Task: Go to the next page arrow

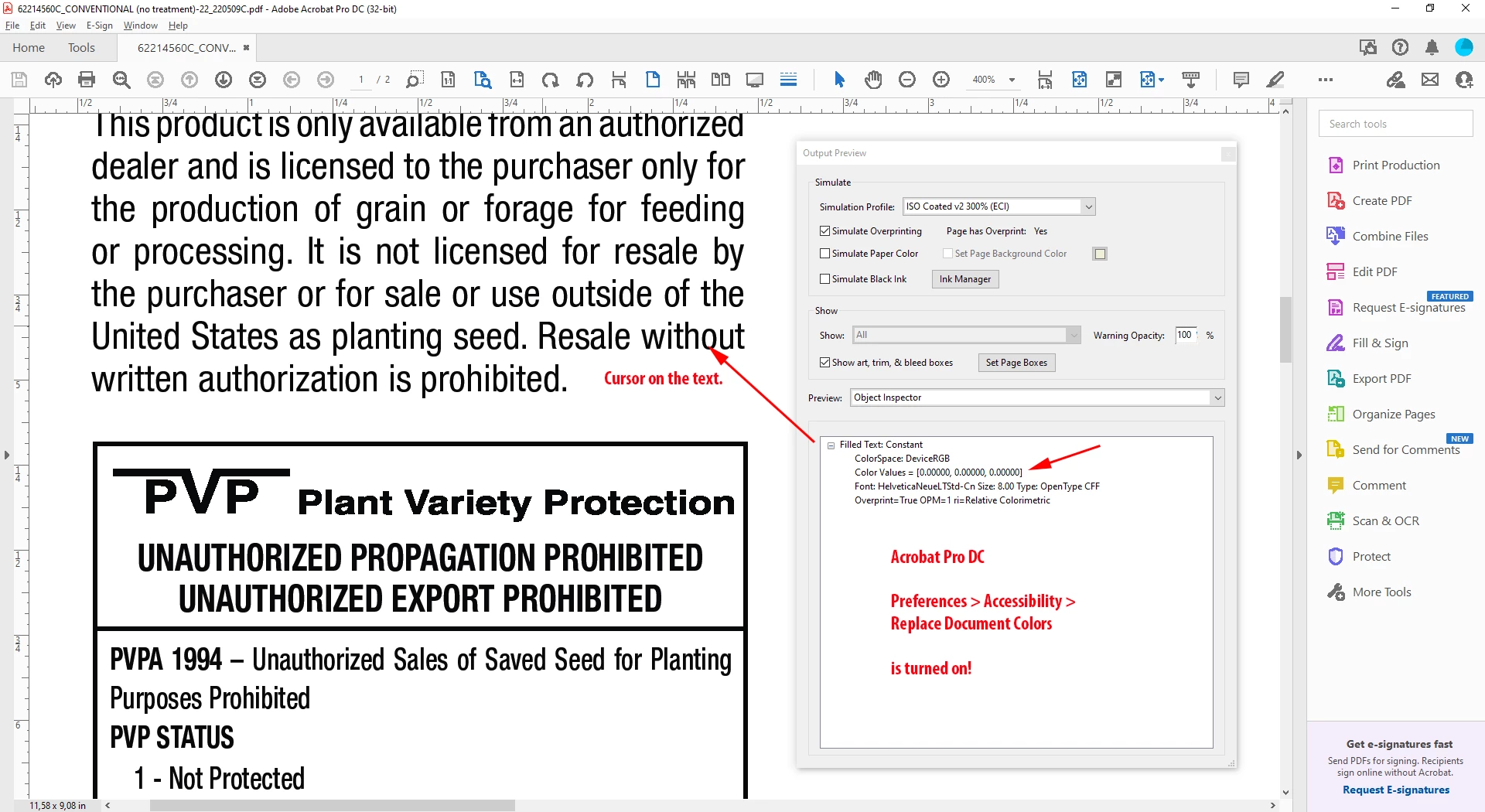Action: pos(224,80)
